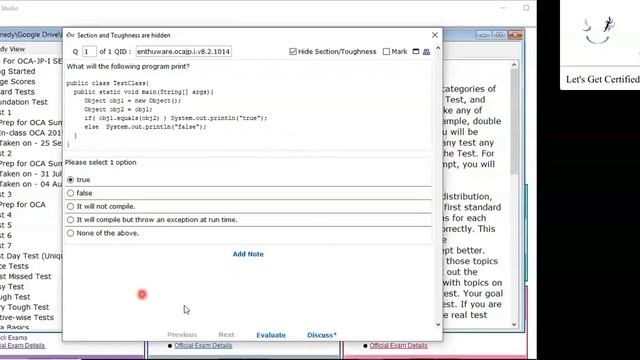Image resolution: width=640 pixels, height=360 pixels.
Task: Click scroll-down arrow of background description panel
Action: pyautogui.click(x=514, y=325)
